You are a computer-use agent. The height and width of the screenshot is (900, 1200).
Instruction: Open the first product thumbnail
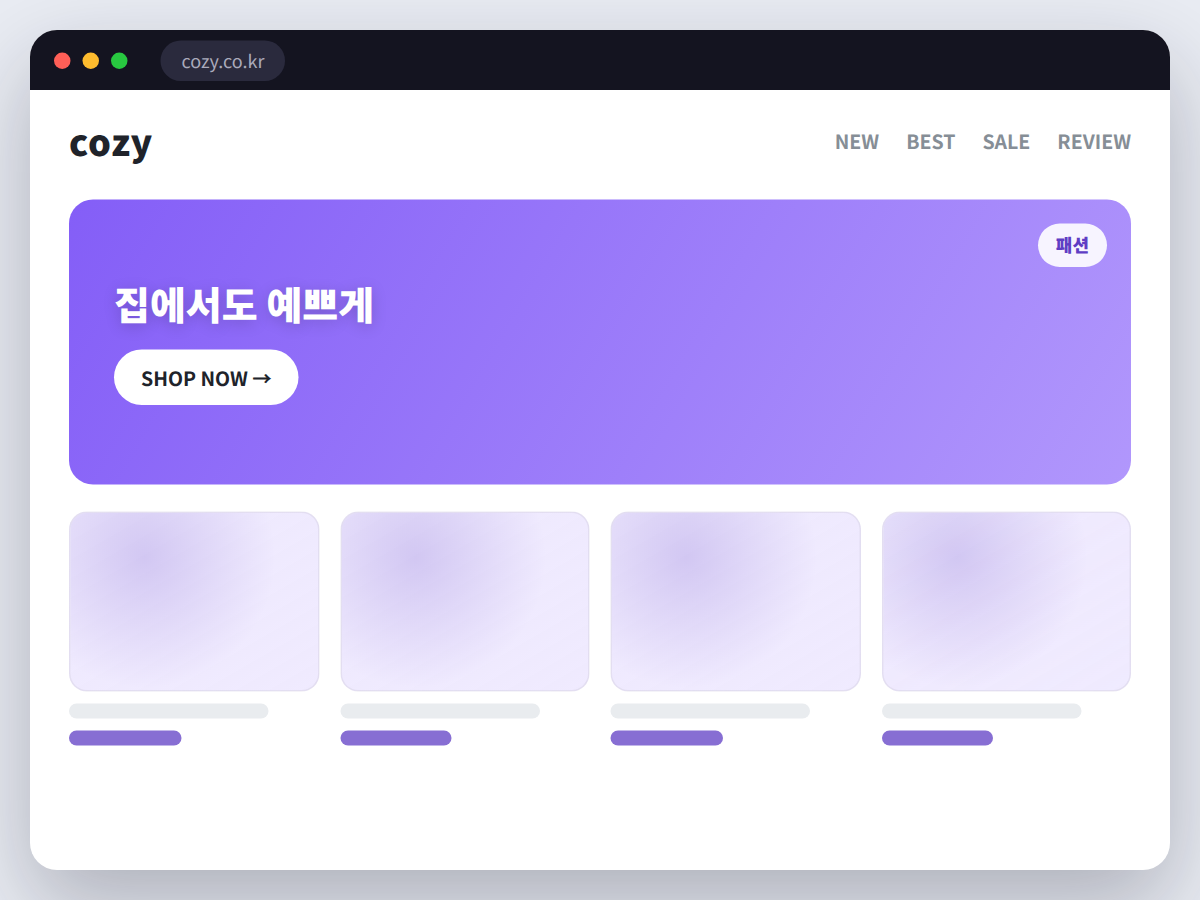[194, 601]
